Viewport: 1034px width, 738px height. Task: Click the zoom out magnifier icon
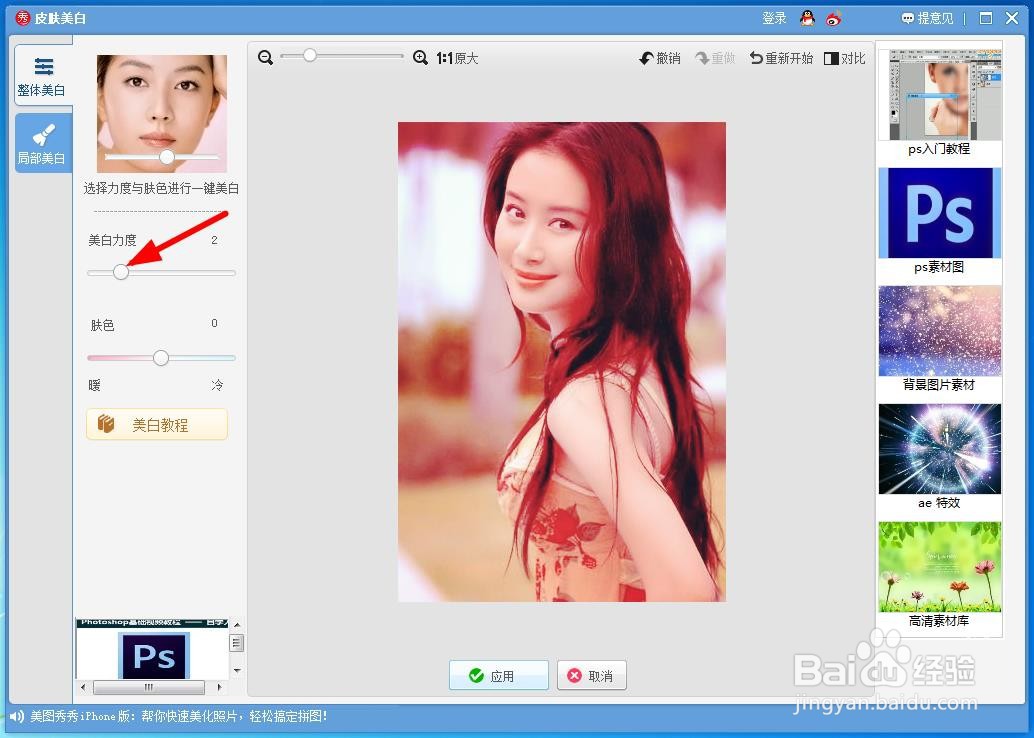pyautogui.click(x=266, y=58)
